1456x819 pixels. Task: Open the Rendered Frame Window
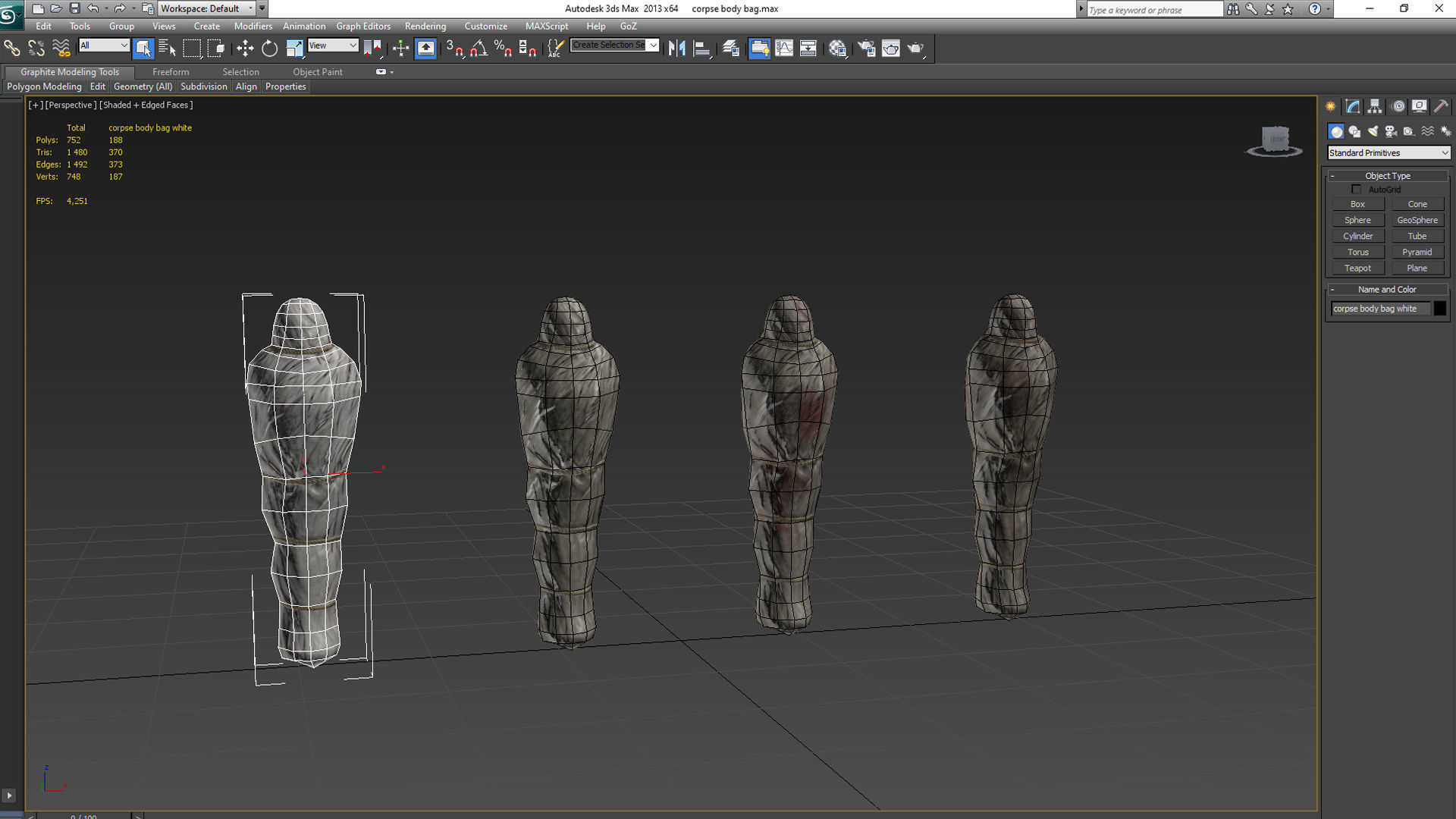(x=890, y=49)
